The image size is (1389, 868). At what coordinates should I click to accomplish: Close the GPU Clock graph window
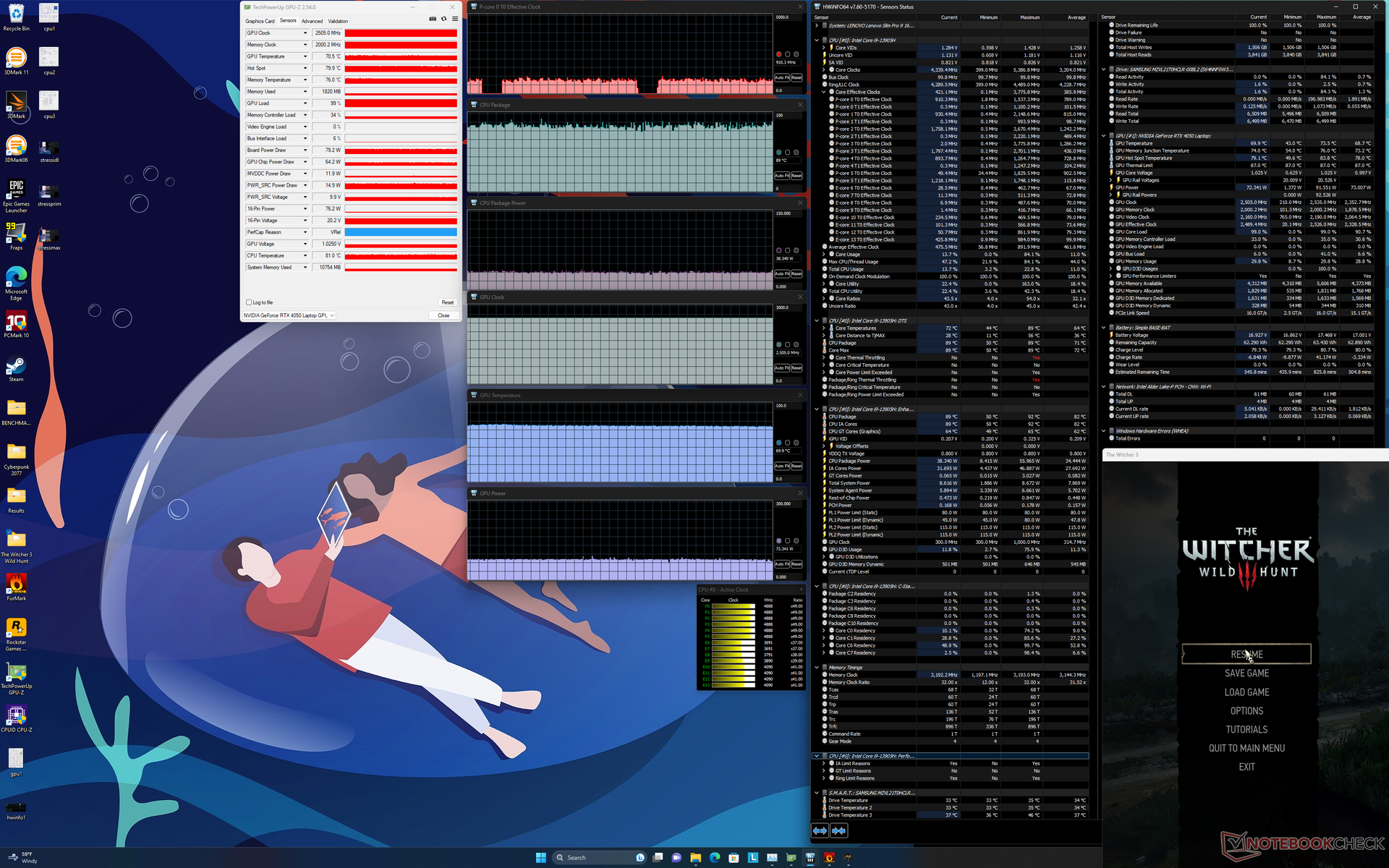800,297
